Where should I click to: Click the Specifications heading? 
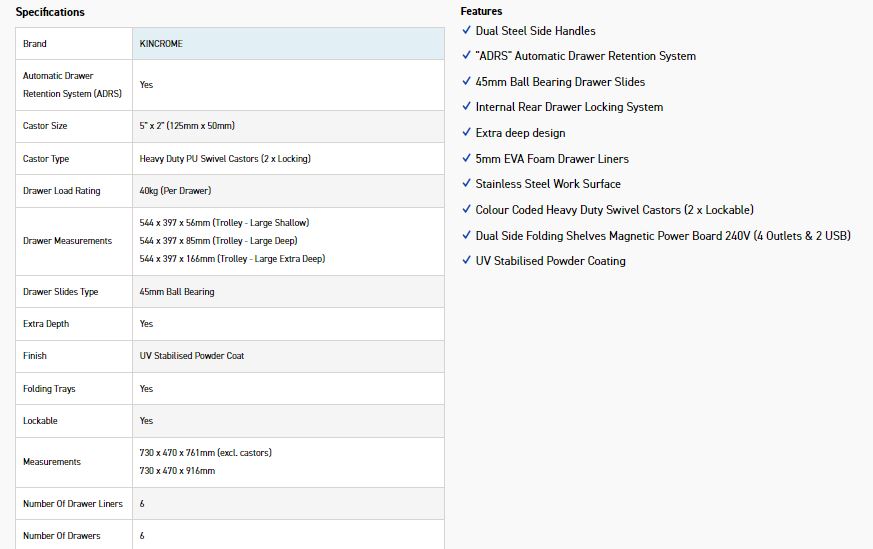coord(50,12)
